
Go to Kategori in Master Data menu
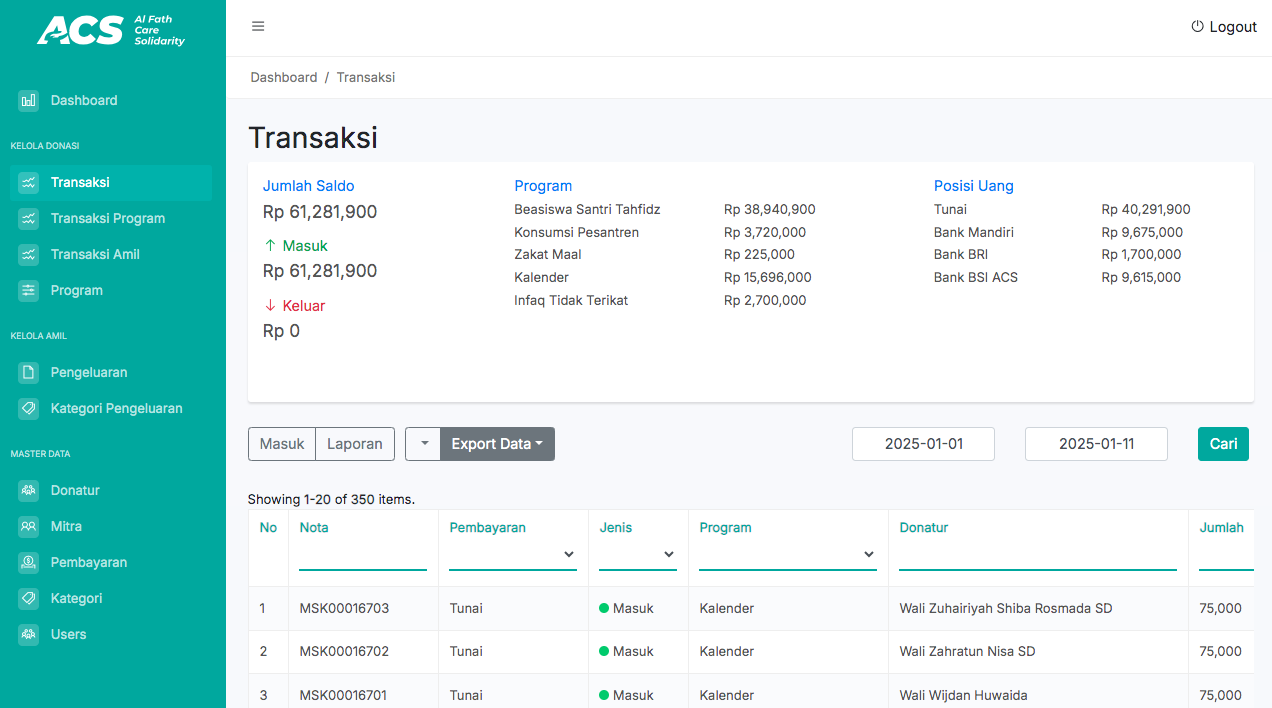pyautogui.click(x=77, y=598)
